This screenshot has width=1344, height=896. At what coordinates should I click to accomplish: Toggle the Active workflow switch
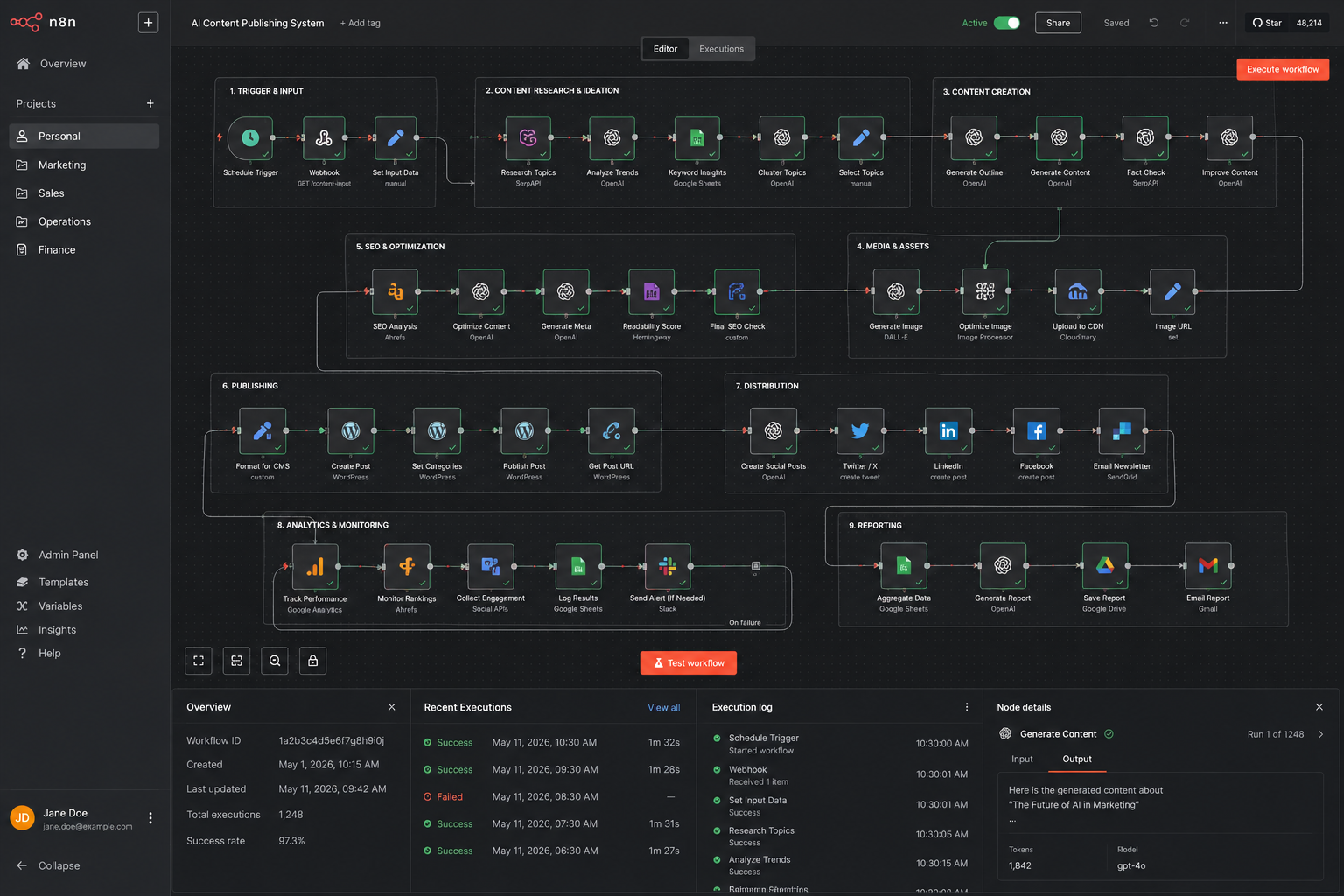tap(1007, 23)
